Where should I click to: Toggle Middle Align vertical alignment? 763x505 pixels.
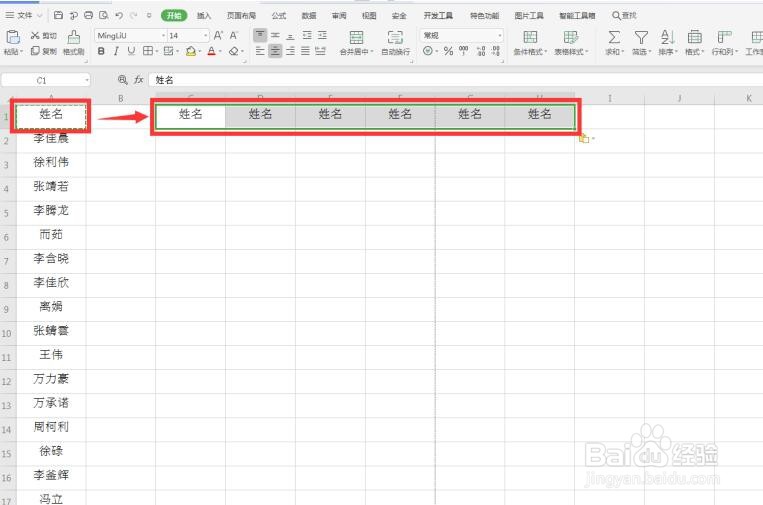pos(275,36)
